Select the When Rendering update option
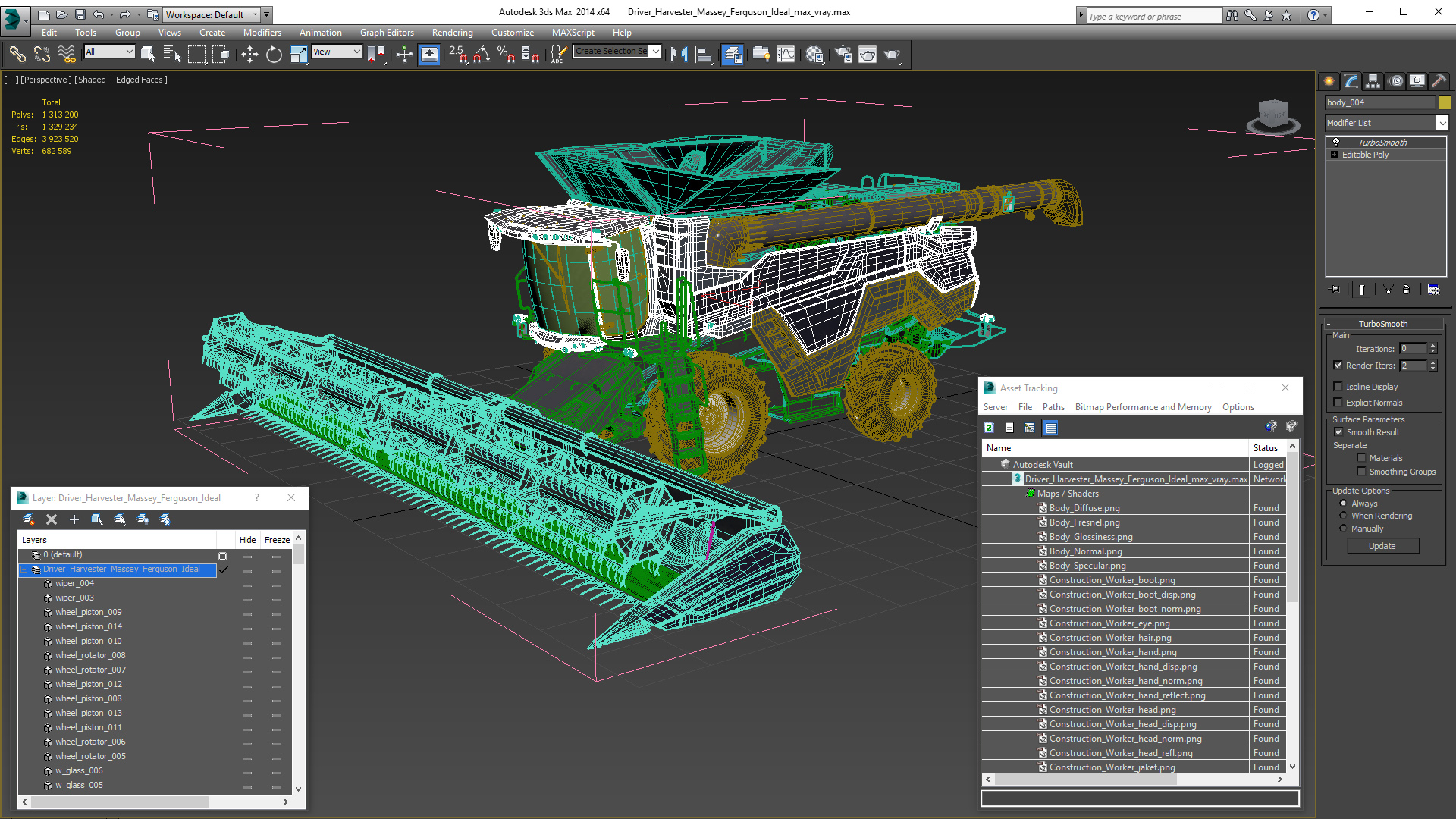1456x819 pixels. (1344, 516)
